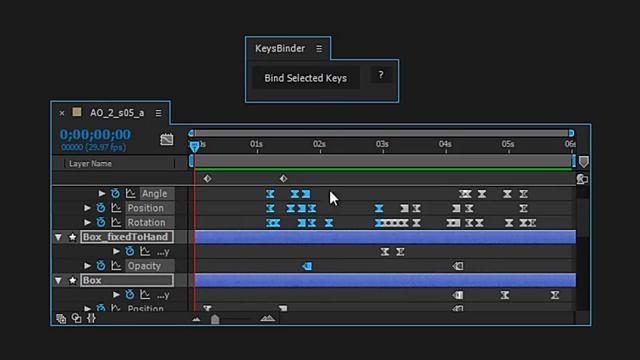Click the Box layer star icon
Viewport: 640px width, 360px height.
[x=73, y=280]
